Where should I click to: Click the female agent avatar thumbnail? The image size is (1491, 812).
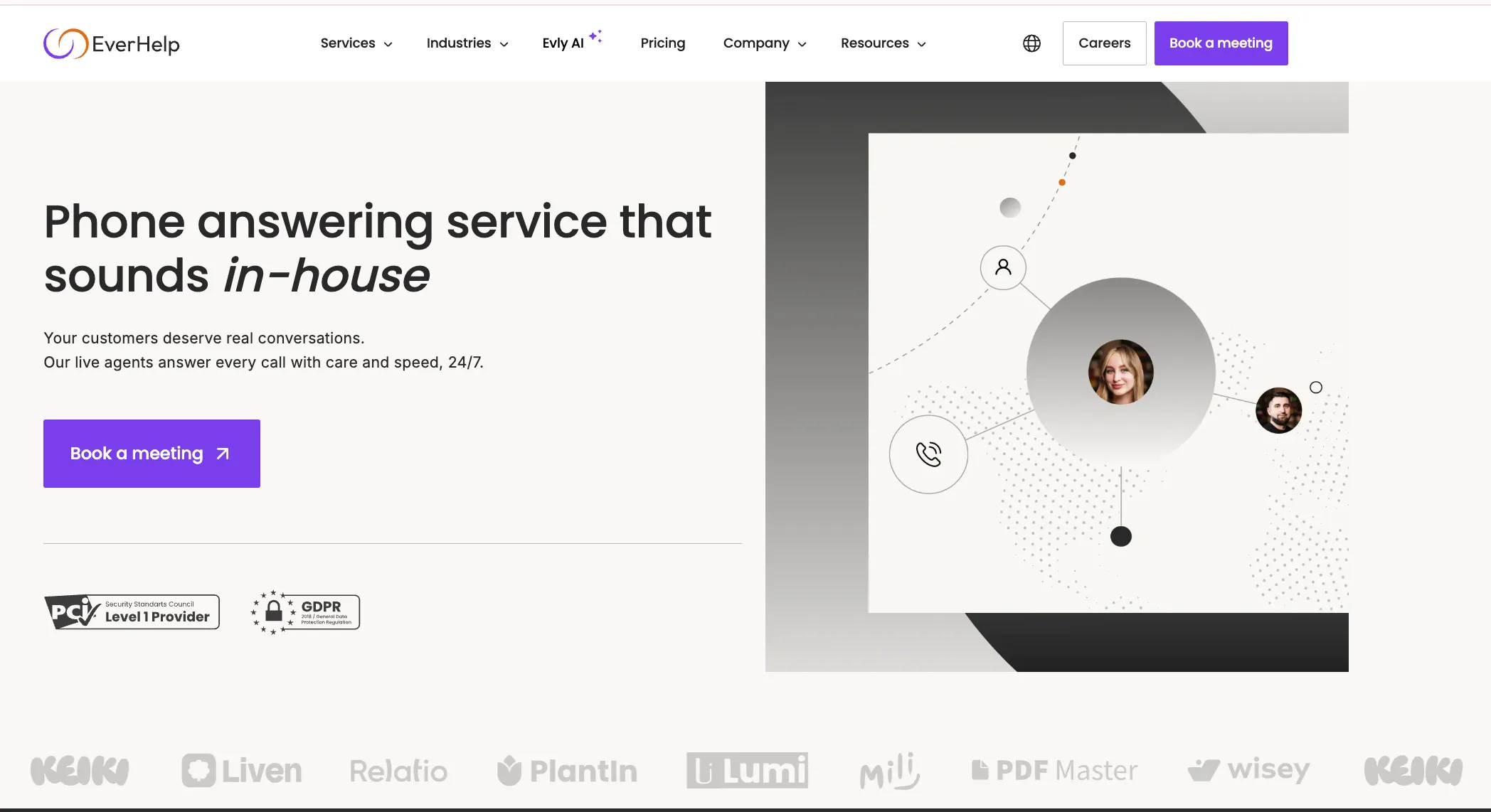point(1120,372)
